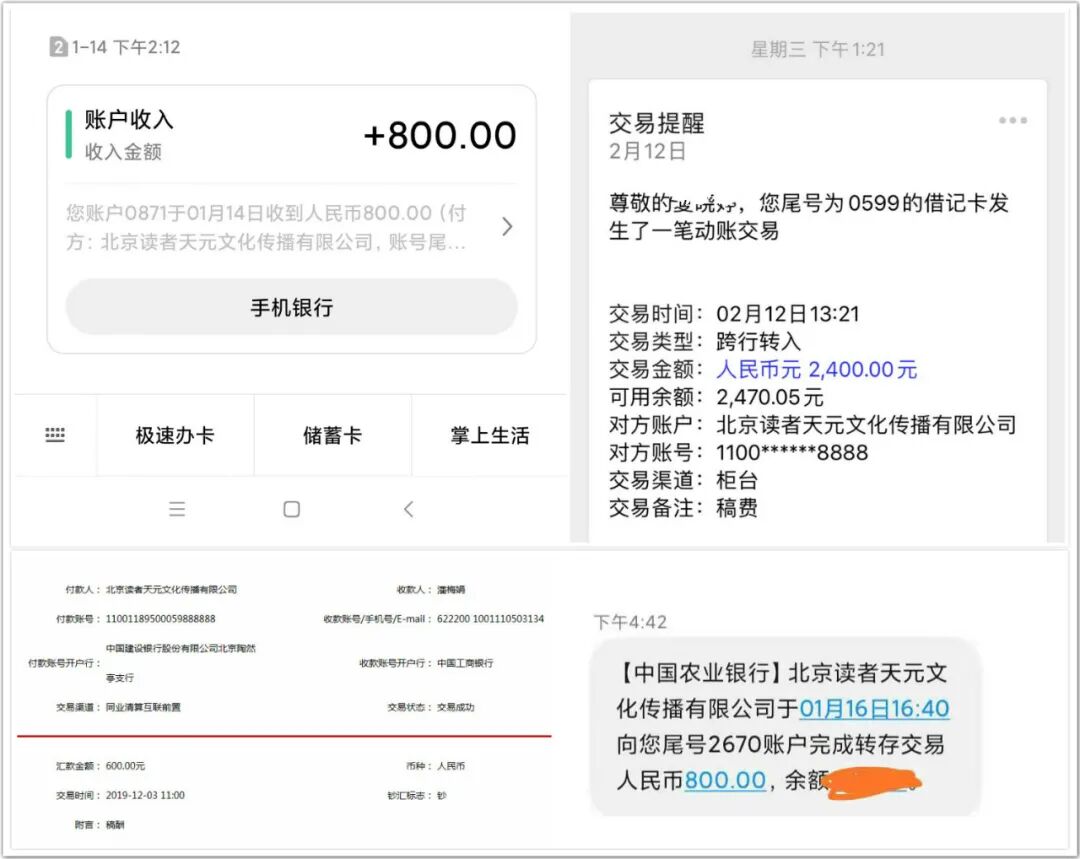The height and width of the screenshot is (859, 1080).
Task: Tap the SIM 2 badge before 1-14
Action: pyautogui.click(x=58, y=47)
